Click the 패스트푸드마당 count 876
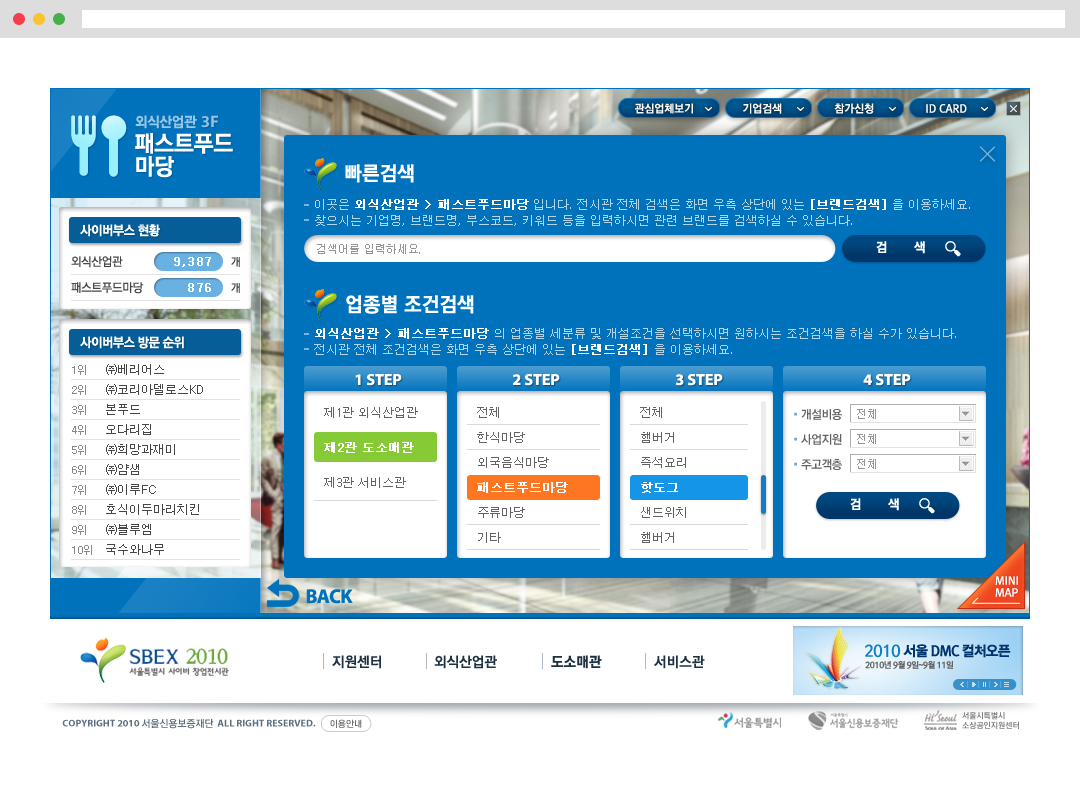Screen dimensions: 1080x790 click(189, 287)
